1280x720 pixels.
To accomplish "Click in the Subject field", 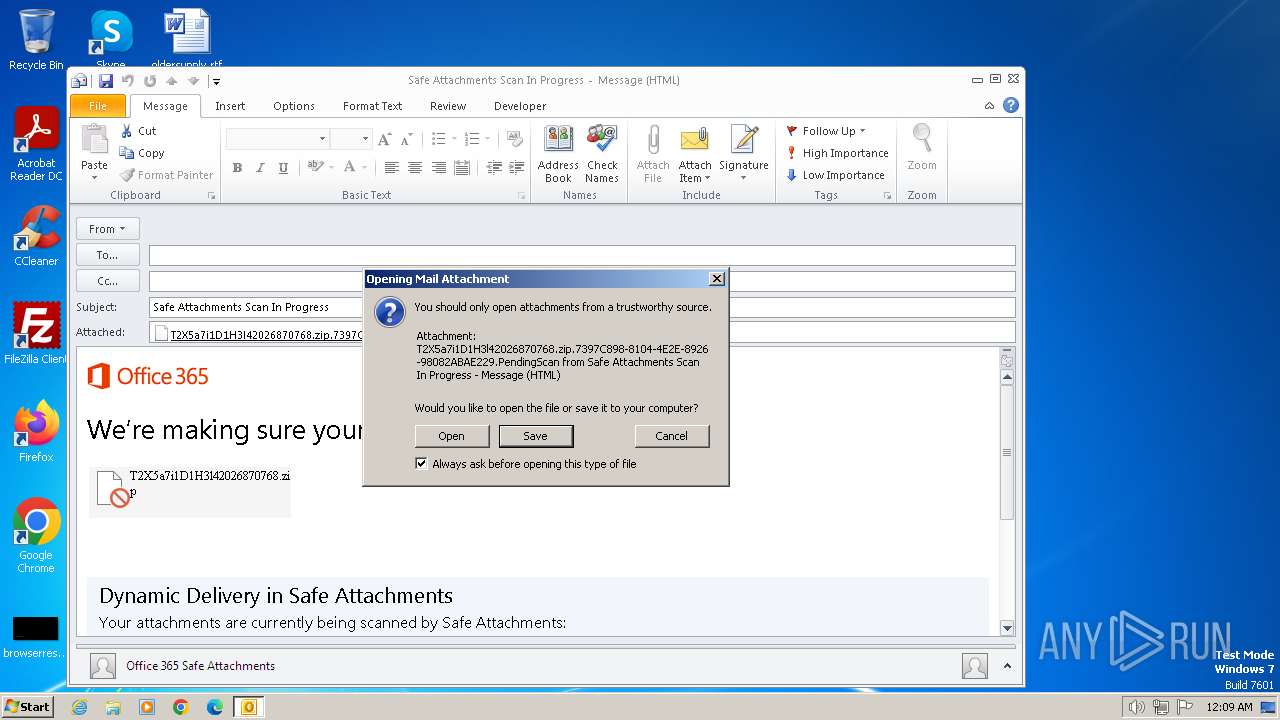I will [582, 307].
